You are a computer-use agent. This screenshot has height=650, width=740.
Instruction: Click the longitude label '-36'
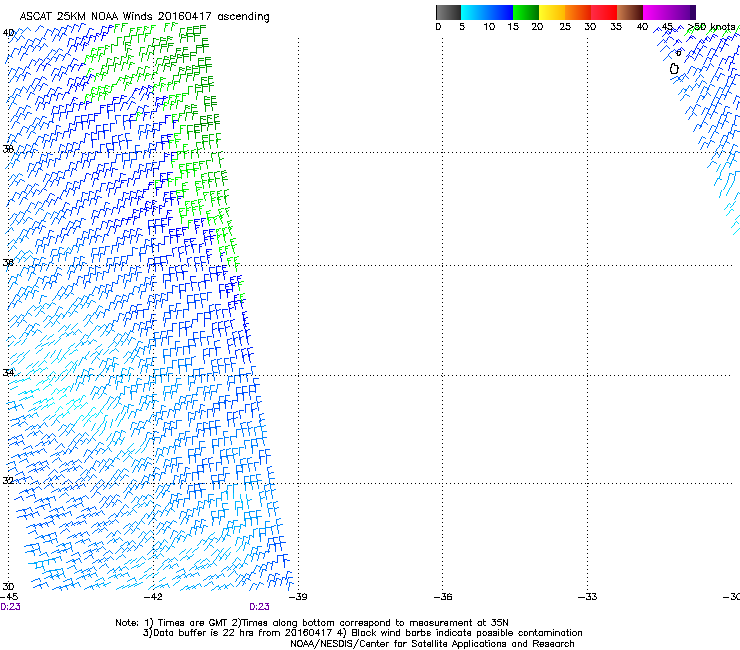coord(443,597)
